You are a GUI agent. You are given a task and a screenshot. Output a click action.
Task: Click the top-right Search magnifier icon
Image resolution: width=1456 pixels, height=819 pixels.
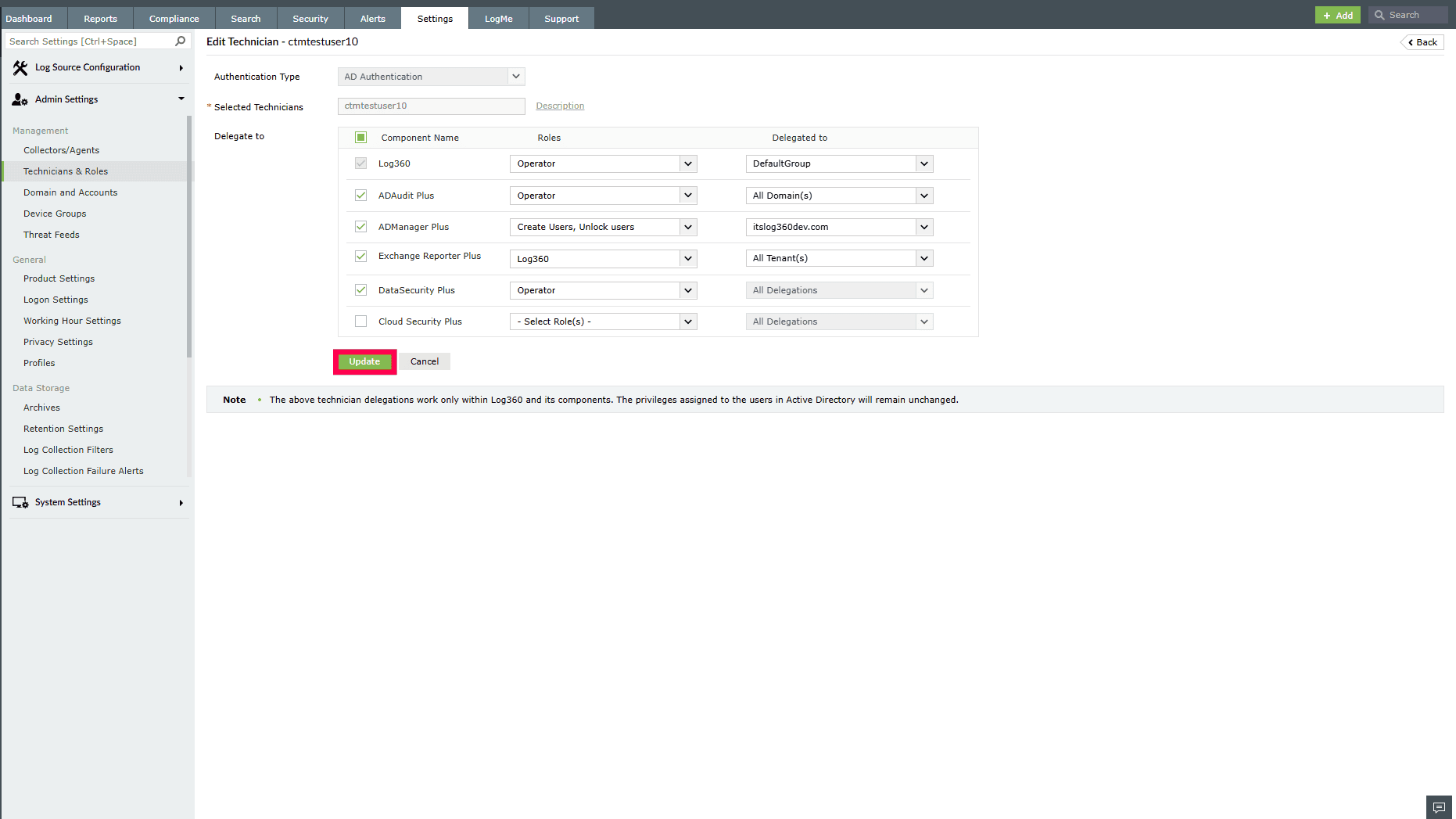point(1379,15)
